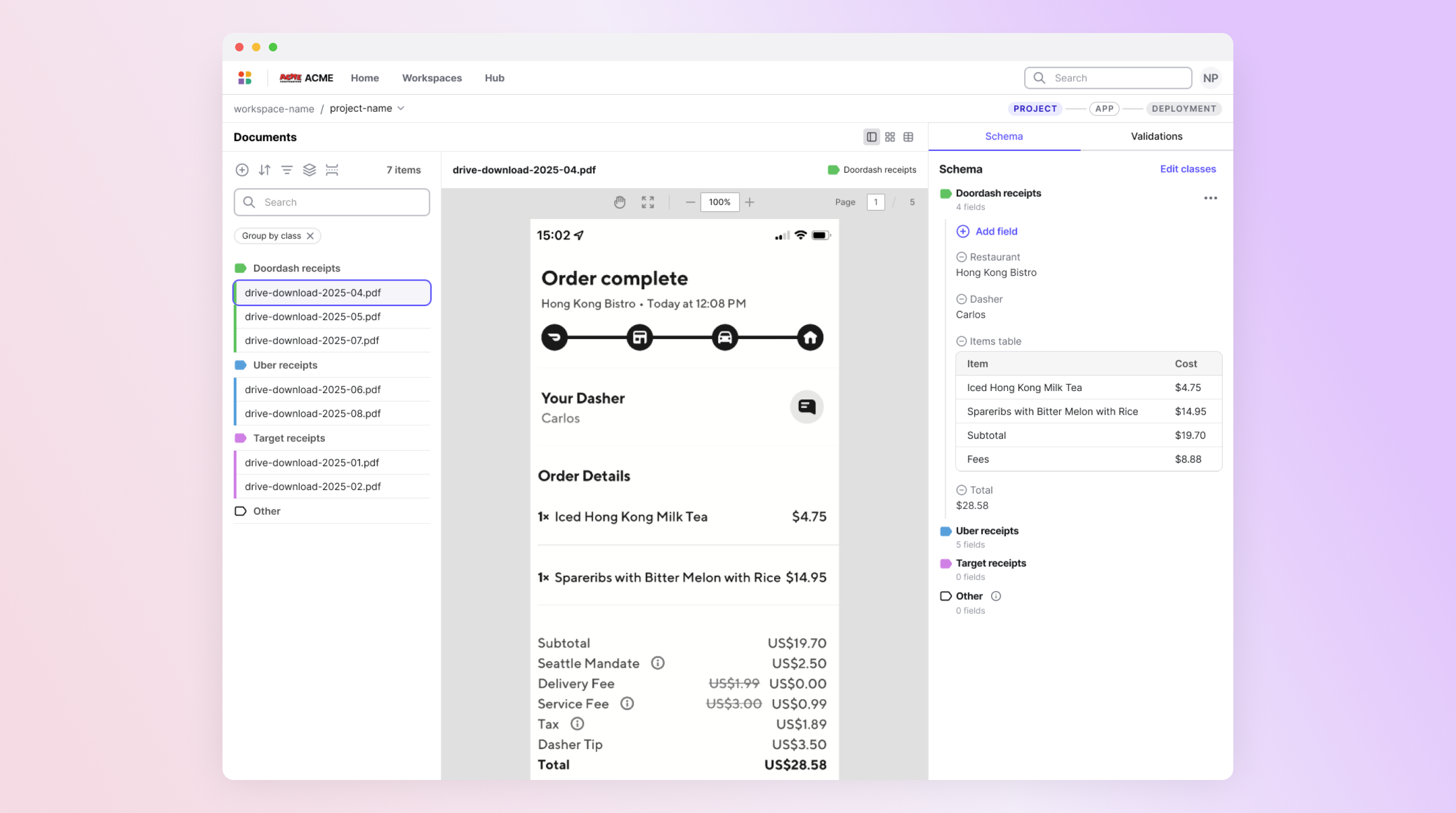Image resolution: width=1456 pixels, height=813 pixels.
Task: Collapse the Items table field
Action: (961, 341)
